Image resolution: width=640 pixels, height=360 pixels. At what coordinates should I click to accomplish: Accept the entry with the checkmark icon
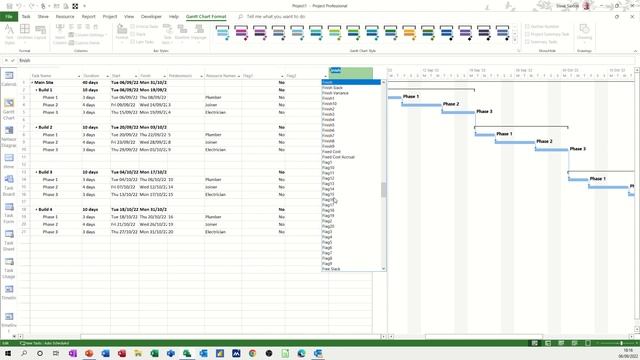point(13,60)
